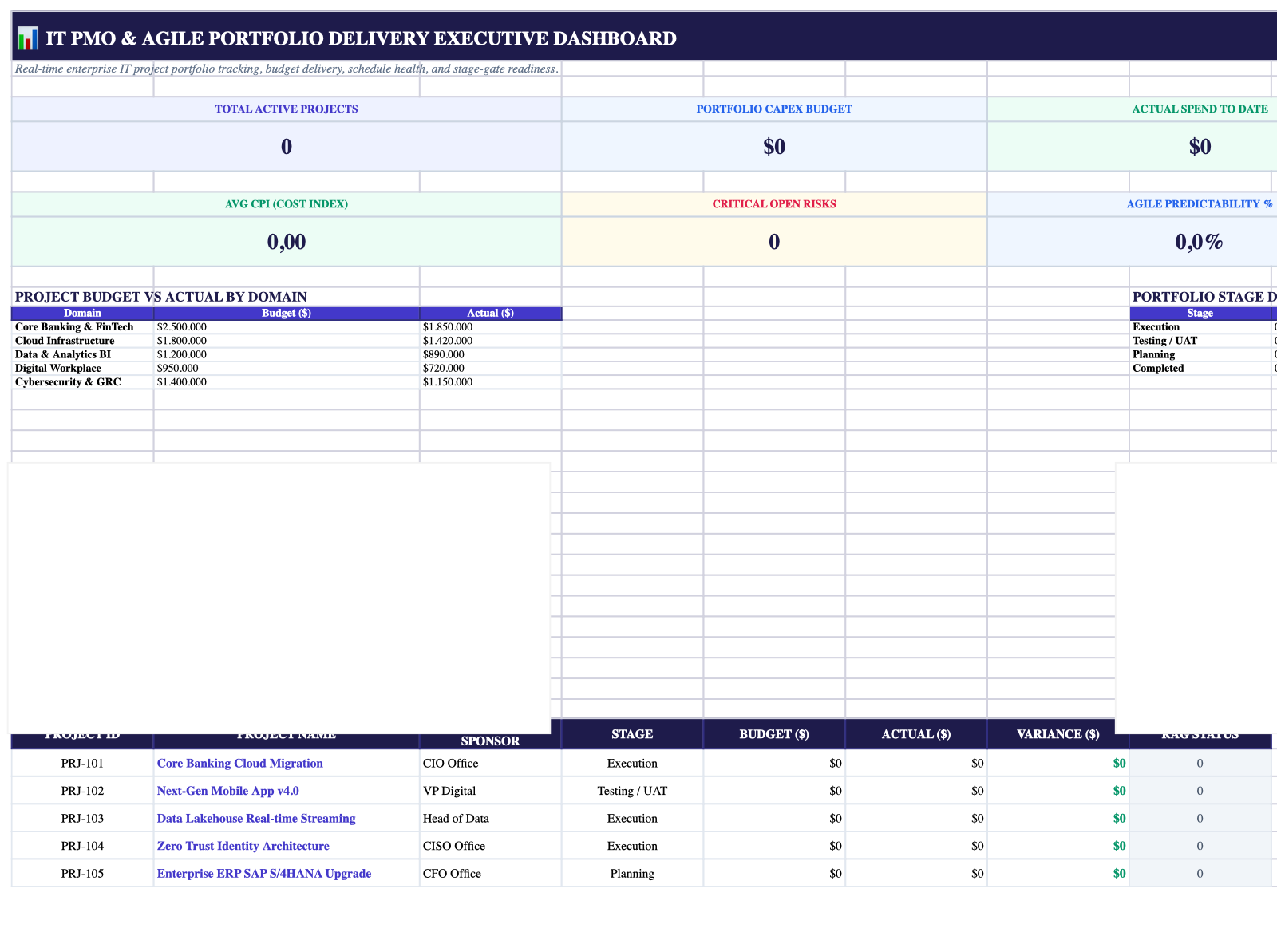Open the 'Next-Gen Mobile App v4.0' project
Screen dimensions: 1277x952
coord(228,791)
